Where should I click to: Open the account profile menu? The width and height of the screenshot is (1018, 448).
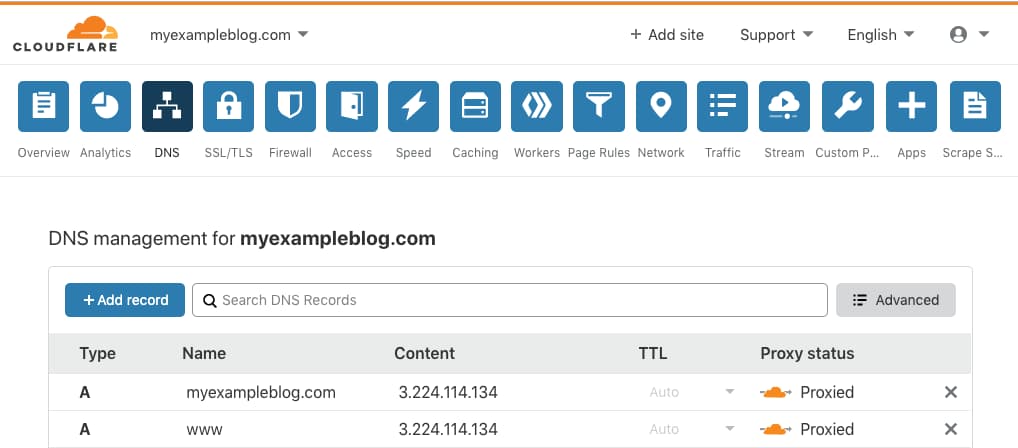pyautogui.click(x=969, y=35)
